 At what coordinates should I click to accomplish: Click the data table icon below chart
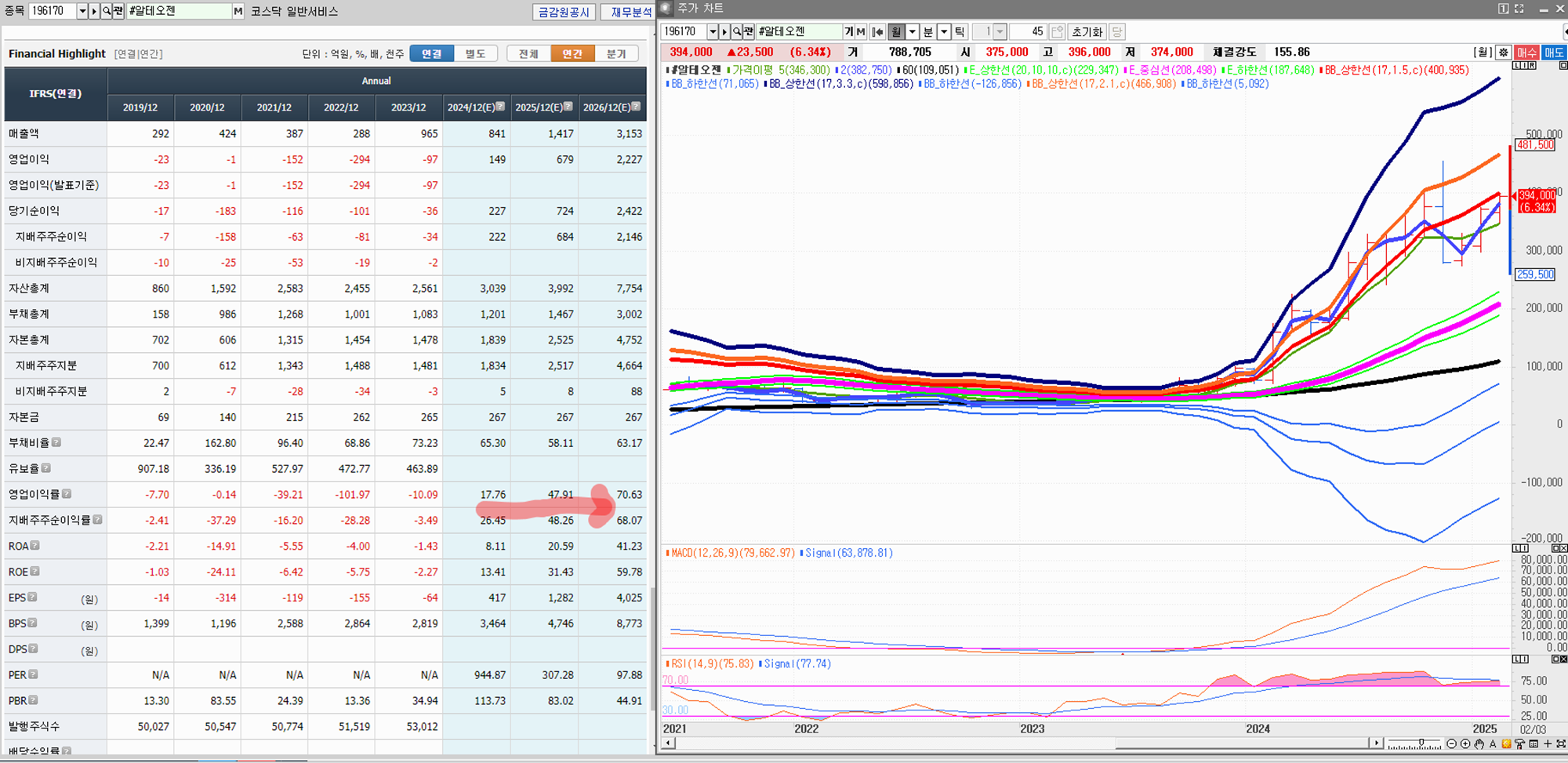pos(1534,743)
